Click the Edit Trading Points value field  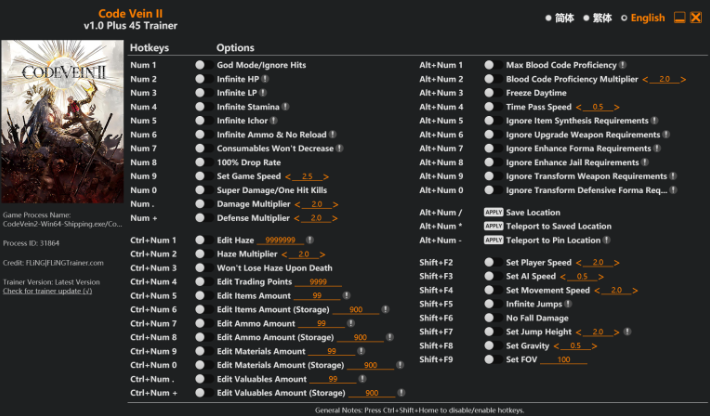[x=318, y=282]
